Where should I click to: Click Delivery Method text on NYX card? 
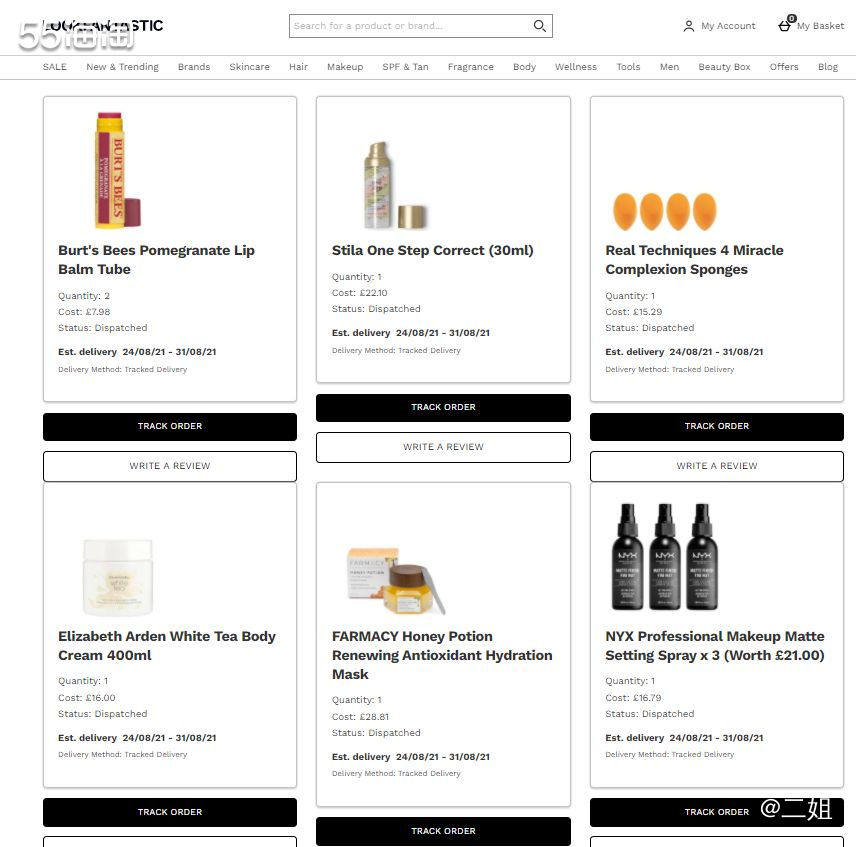click(669, 755)
